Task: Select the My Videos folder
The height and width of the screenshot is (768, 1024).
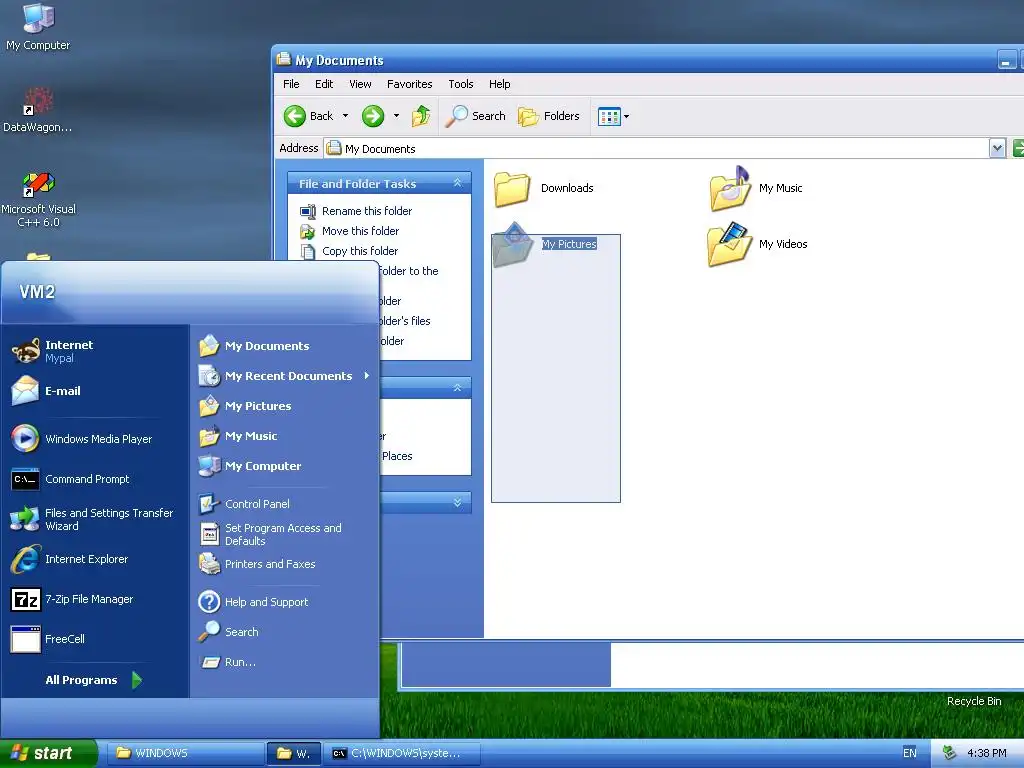Action: pyautogui.click(x=758, y=244)
